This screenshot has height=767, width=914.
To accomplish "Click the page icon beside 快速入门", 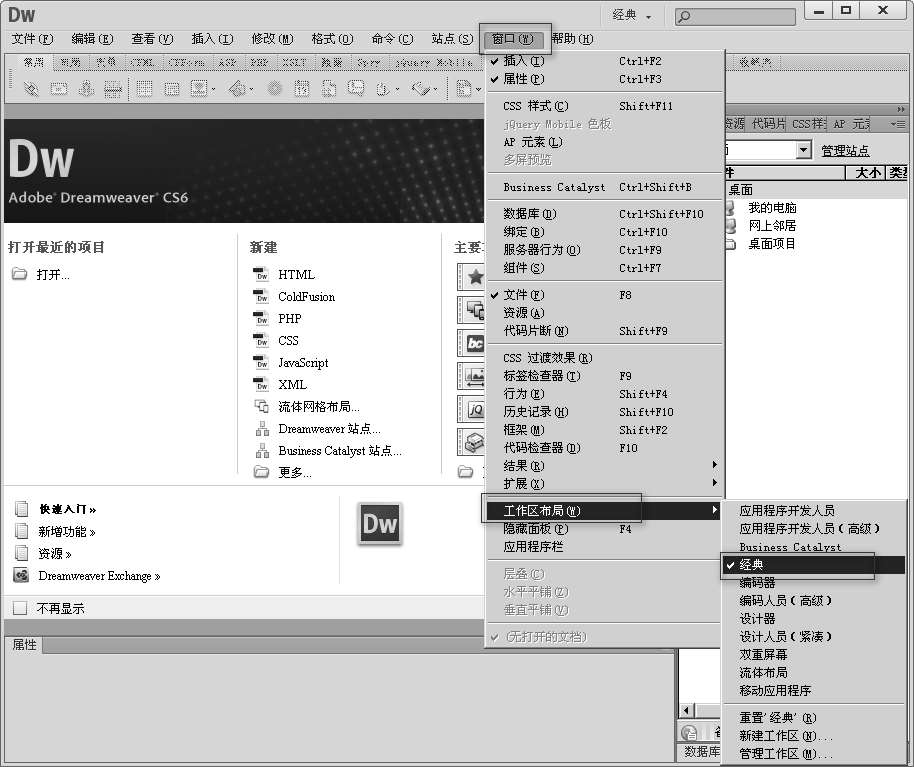I will (22, 509).
